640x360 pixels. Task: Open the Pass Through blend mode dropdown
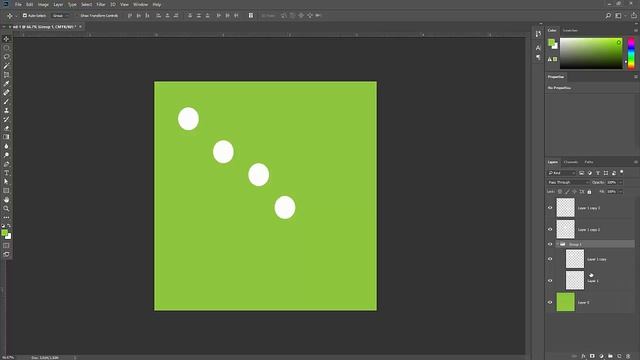coord(568,182)
